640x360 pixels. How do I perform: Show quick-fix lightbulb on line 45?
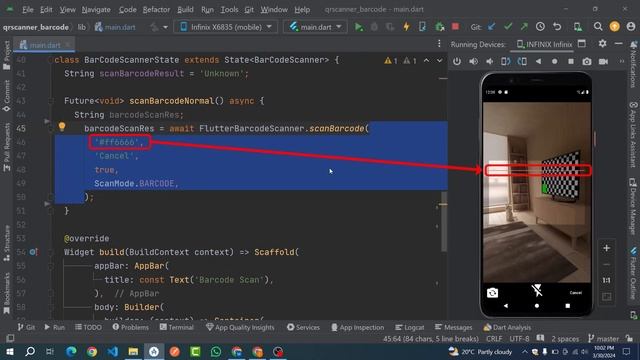pyautogui.click(x=62, y=127)
